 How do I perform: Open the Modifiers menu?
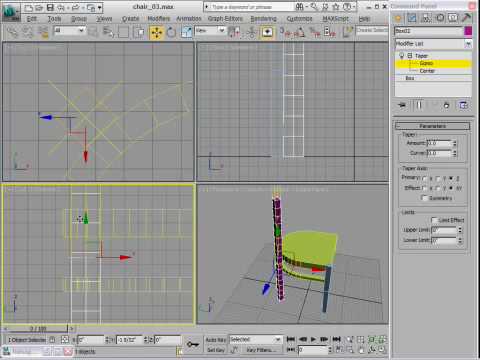click(159, 19)
